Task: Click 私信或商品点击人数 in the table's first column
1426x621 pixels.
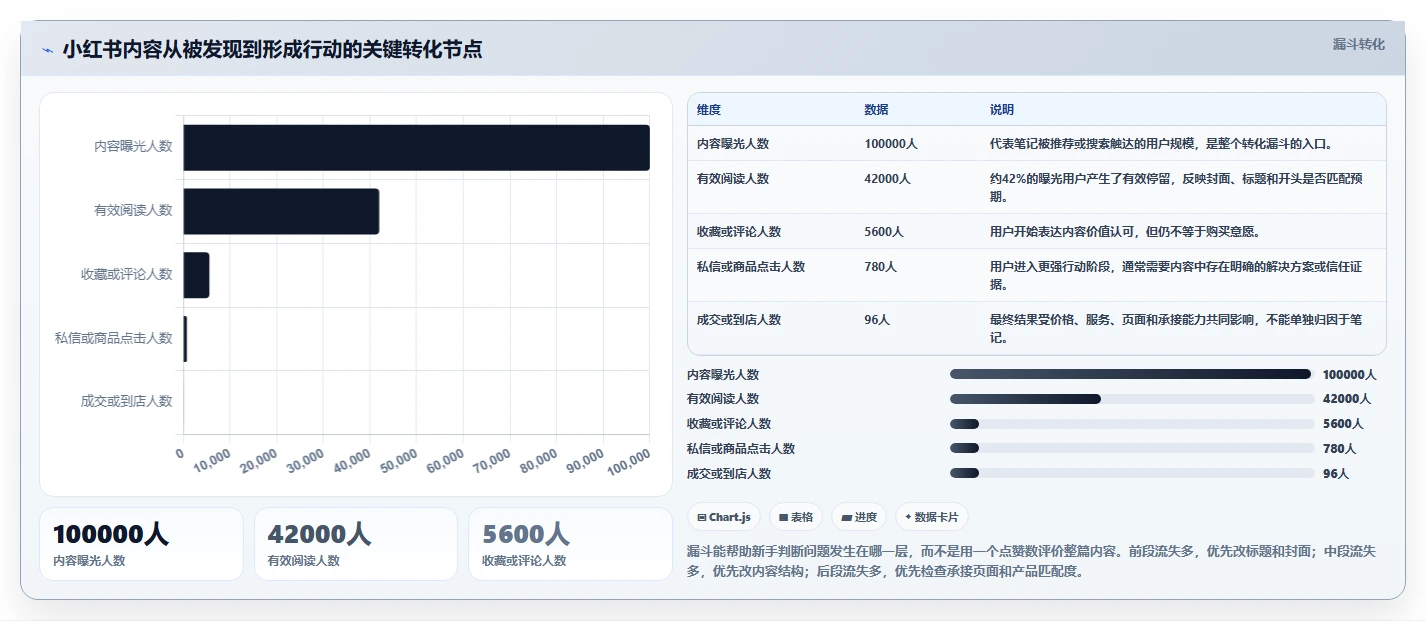Action: 751,267
